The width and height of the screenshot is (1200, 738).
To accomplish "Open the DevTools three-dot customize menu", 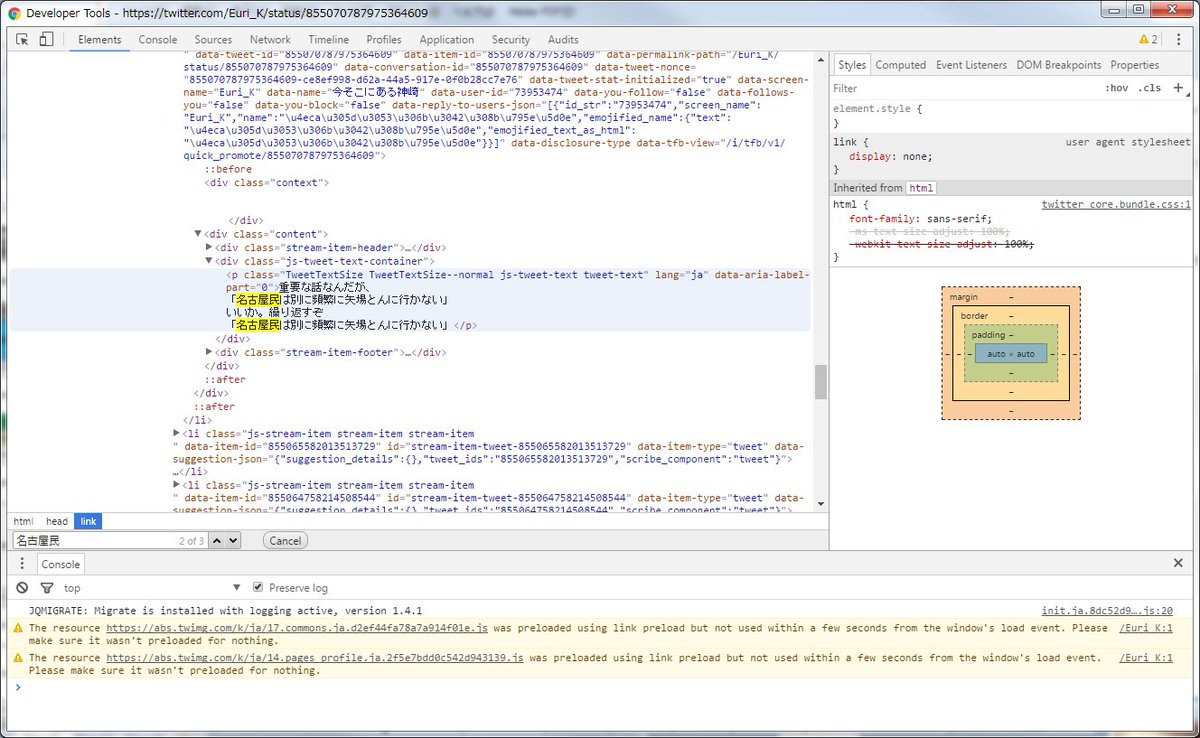I will tap(1178, 39).
